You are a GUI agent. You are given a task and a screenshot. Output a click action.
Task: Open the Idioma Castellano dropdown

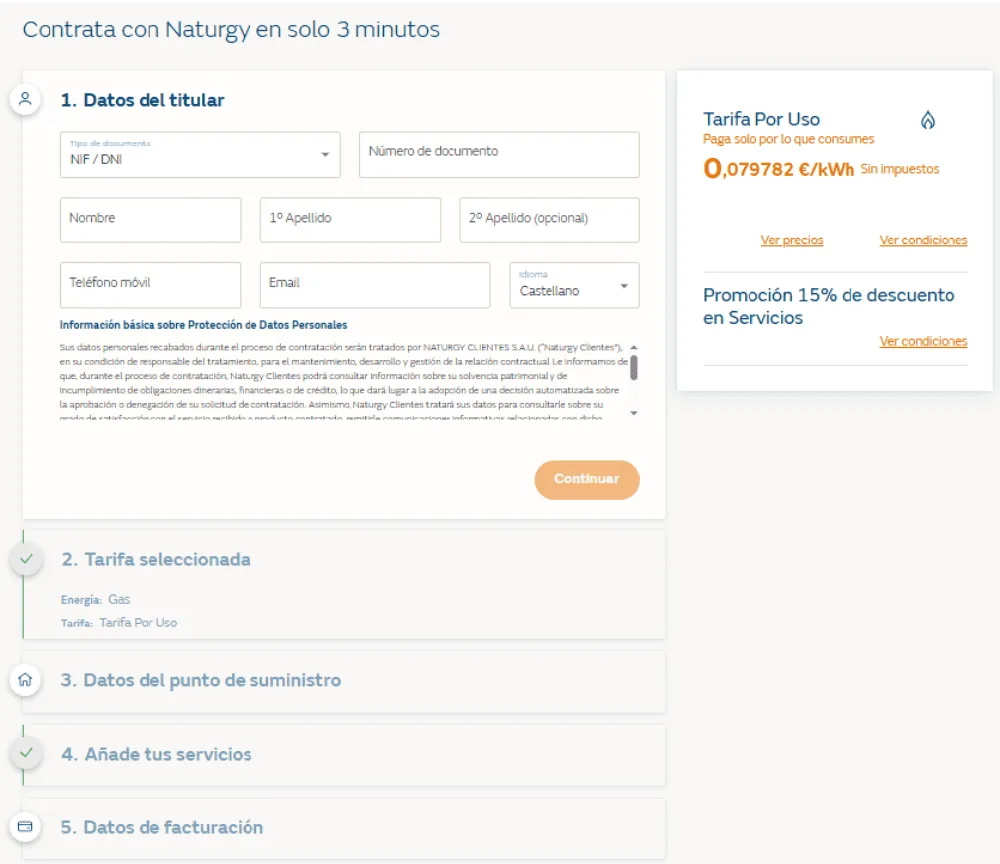pyautogui.click(x=574, y=285)
